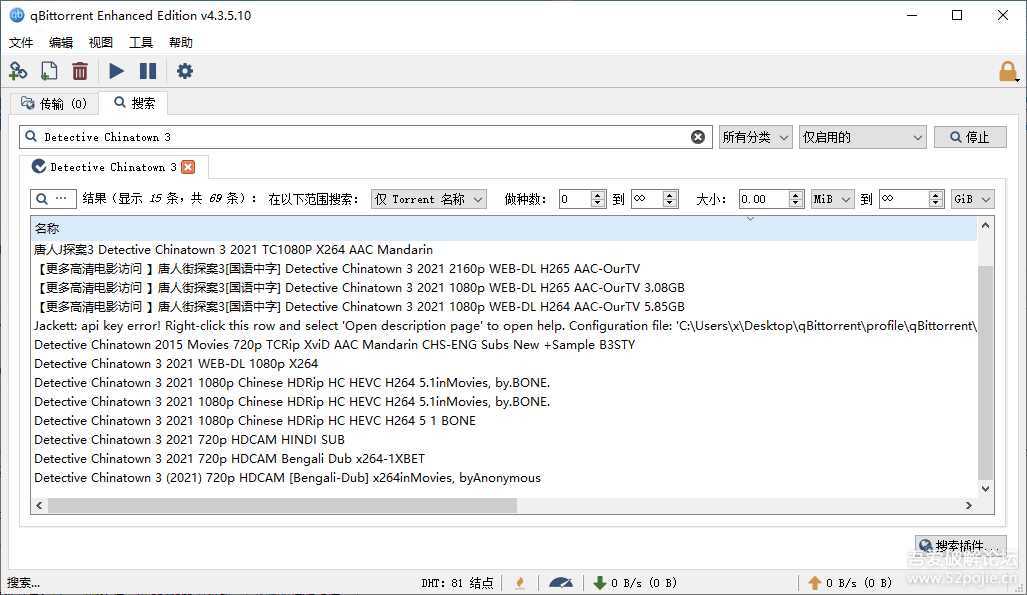Click the filter magnifier icon in results

point(42,199)
